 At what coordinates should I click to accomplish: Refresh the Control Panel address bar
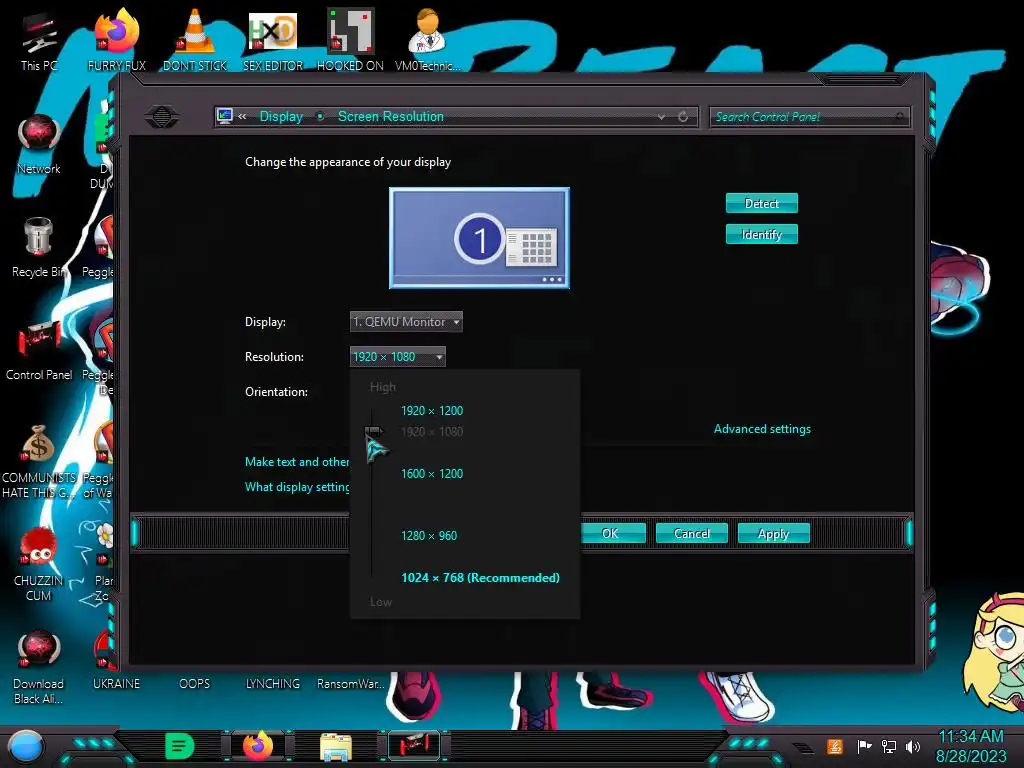pyautogui.click(x=683, y=117)
